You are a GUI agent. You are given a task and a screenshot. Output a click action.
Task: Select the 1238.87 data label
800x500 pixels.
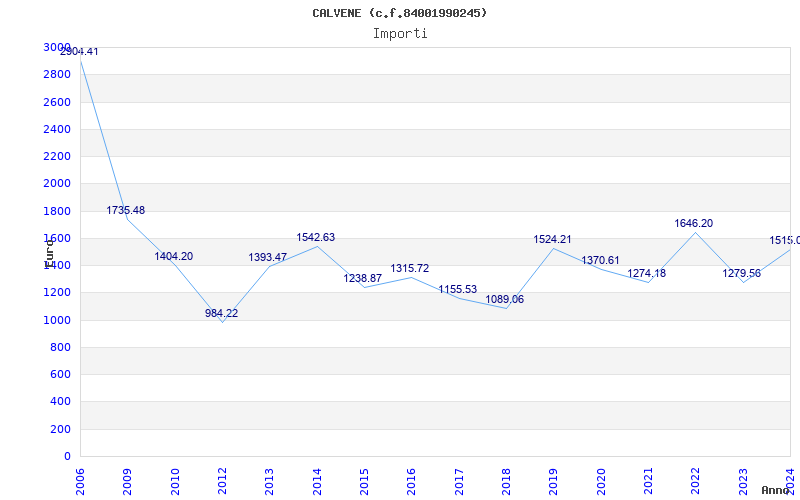point(362,279)
